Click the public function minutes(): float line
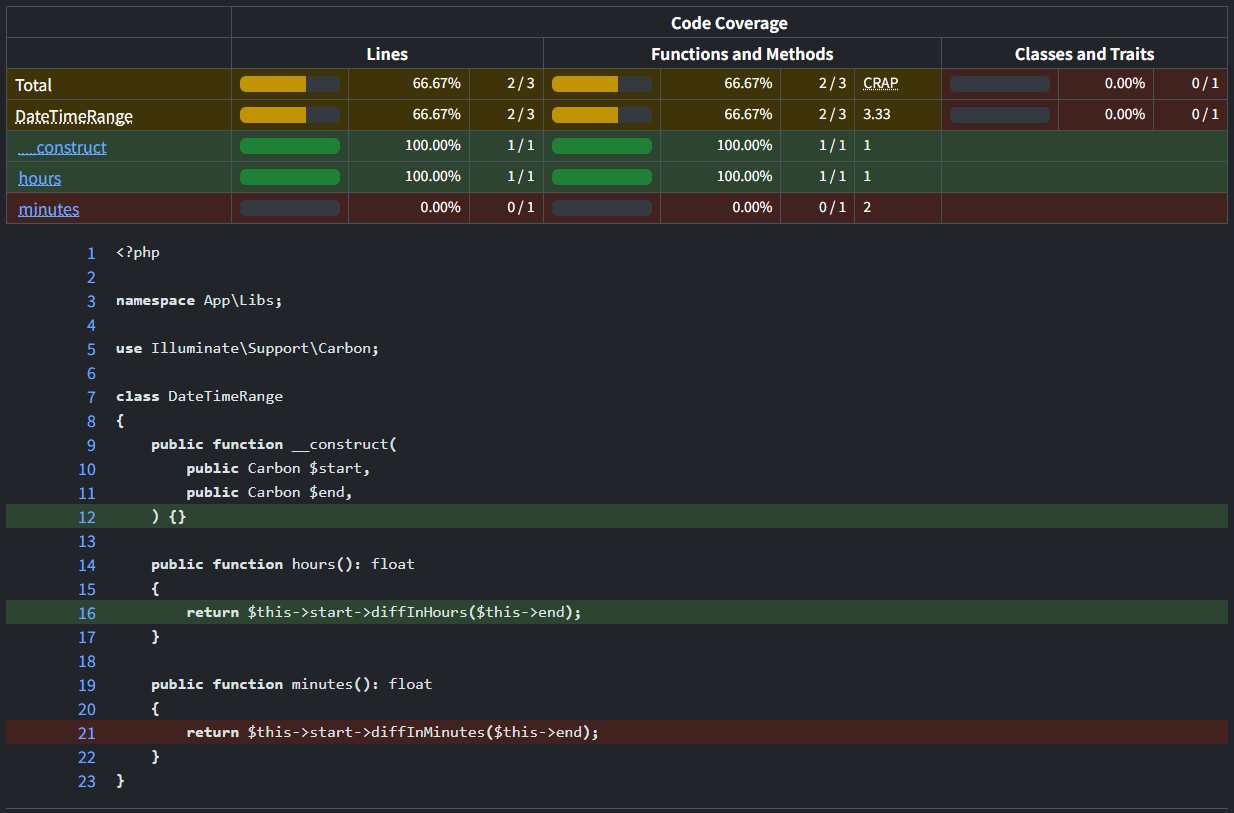 point(292,684)
